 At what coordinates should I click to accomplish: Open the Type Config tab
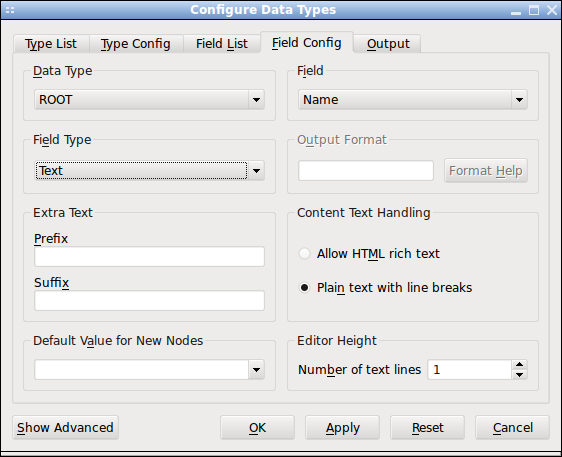(x=136, y=44)
